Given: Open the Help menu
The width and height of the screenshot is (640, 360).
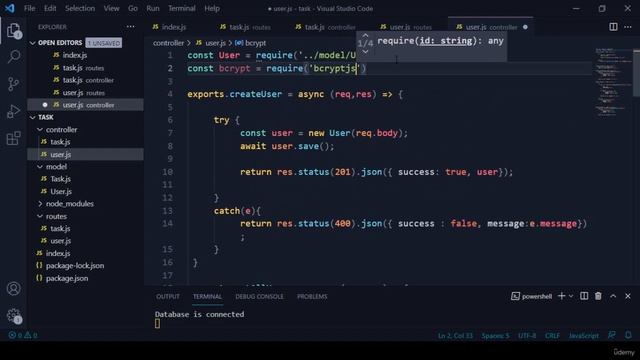Looking at the screenshot, I should (x=212, y=8).
